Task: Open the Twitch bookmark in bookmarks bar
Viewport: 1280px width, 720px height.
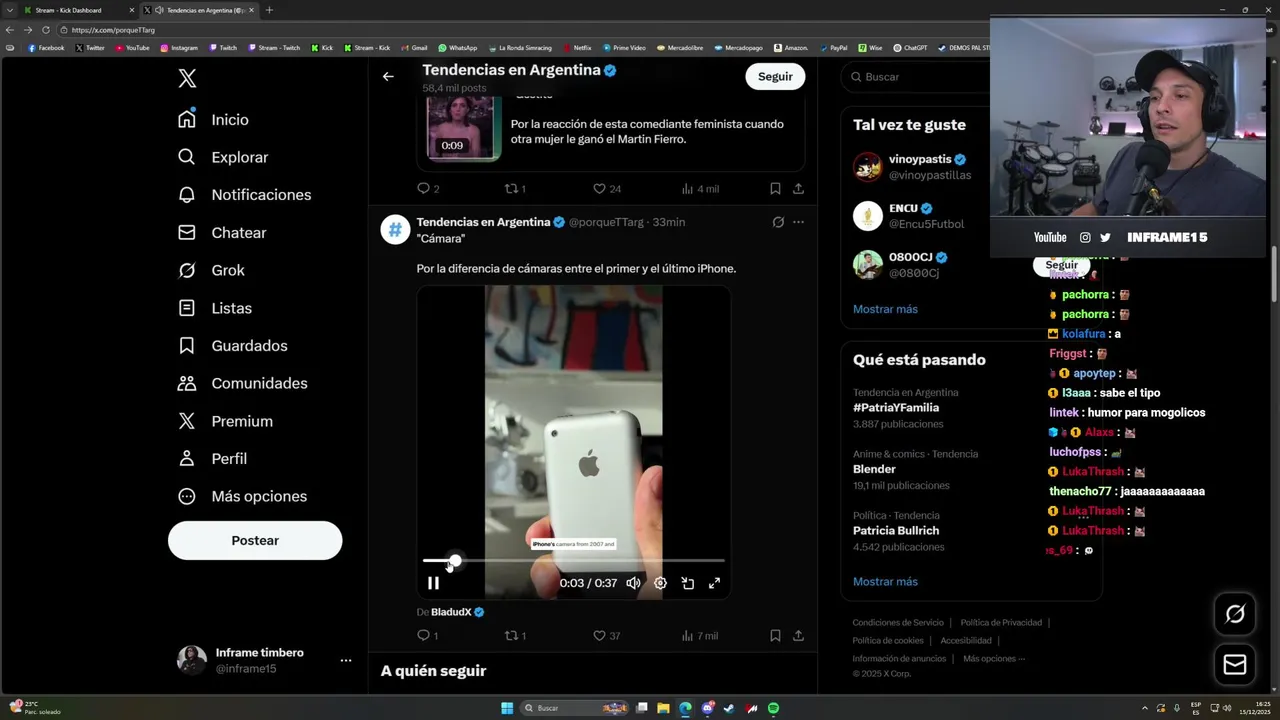Action: [x=222, y=47]
